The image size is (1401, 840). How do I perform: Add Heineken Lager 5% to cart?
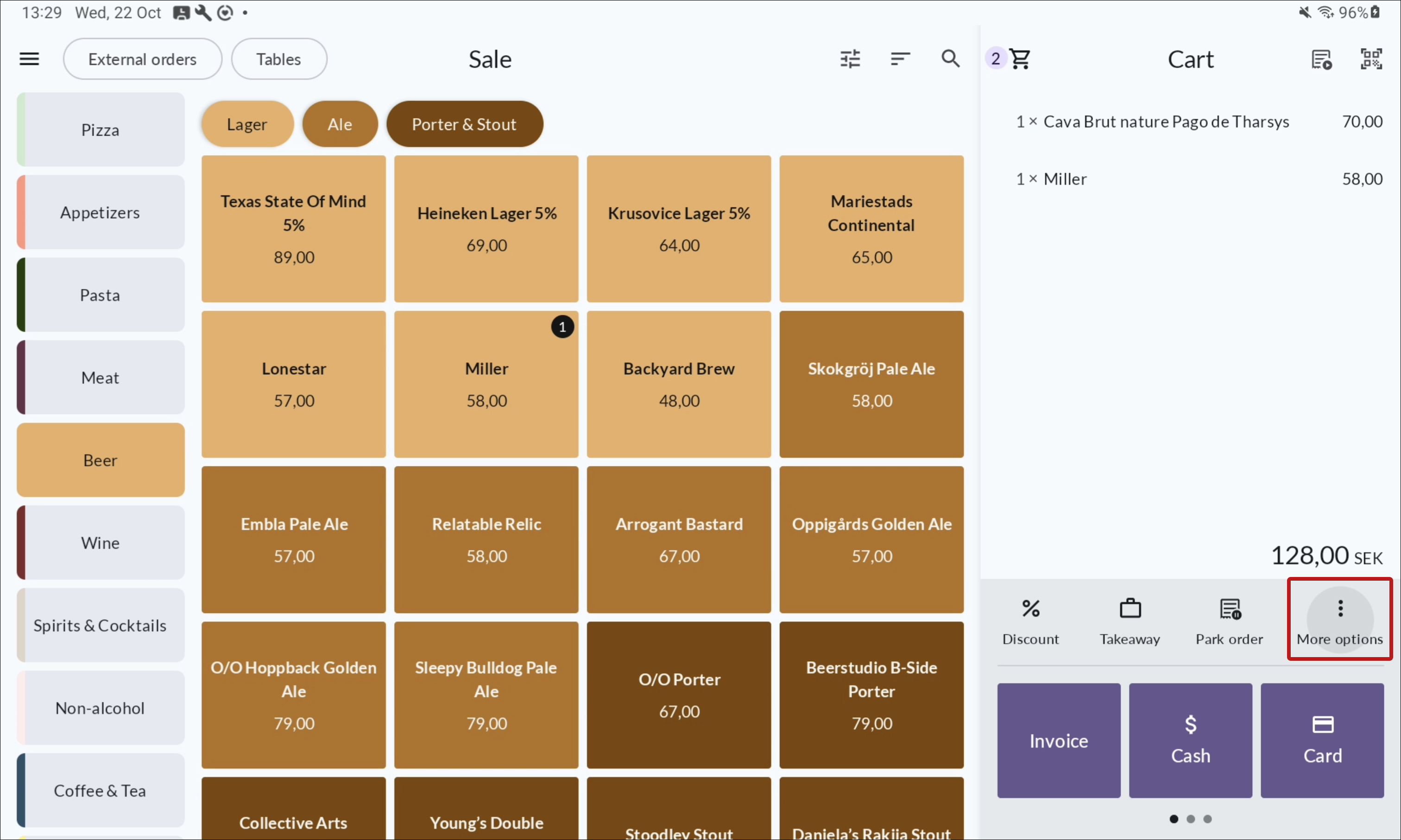tap(486, 229)
